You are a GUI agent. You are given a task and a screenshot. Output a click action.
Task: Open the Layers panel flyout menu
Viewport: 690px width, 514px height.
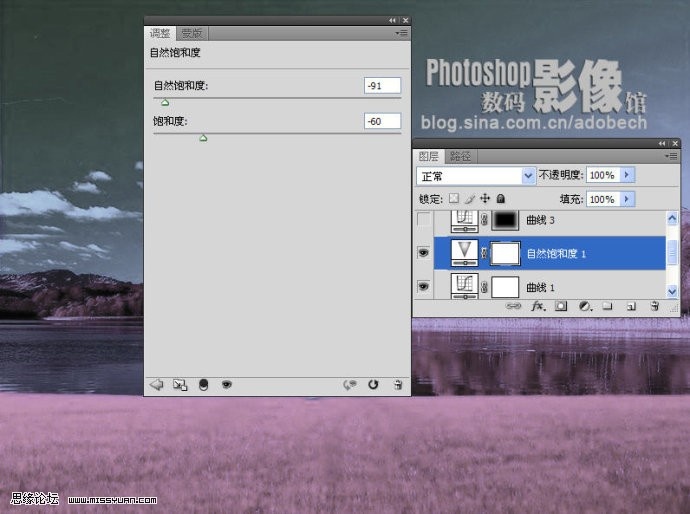pyautogui.click(x=672, y=156)
